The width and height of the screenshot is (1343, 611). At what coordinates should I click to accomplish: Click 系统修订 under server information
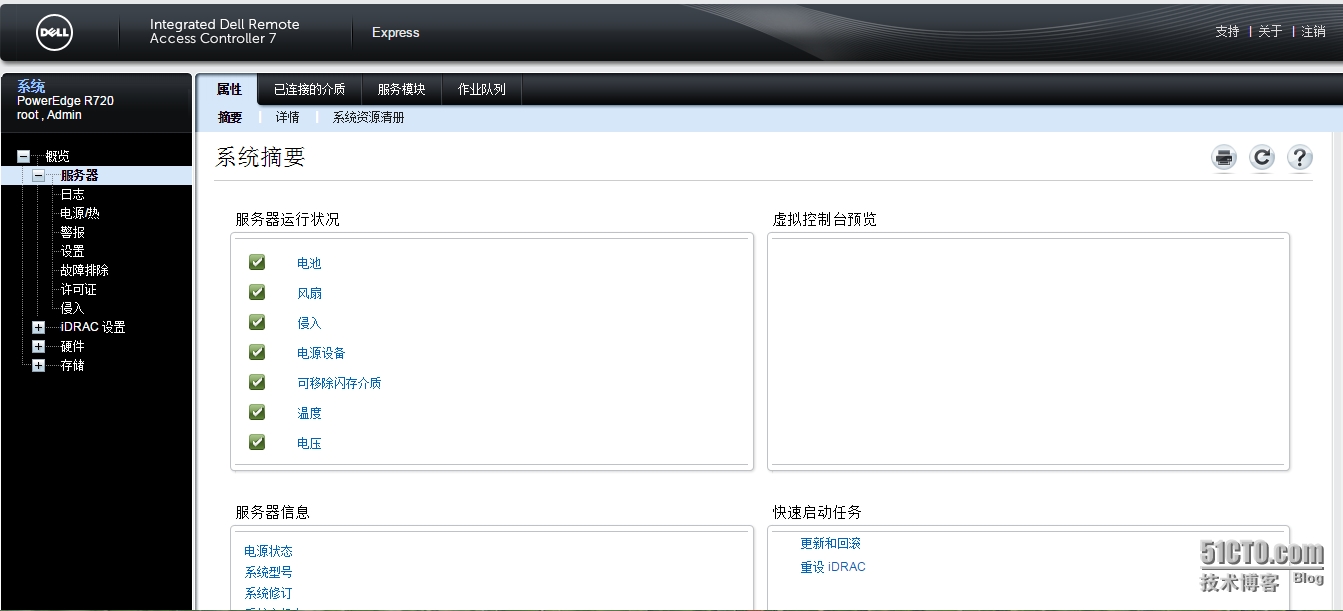click(268, 593)
